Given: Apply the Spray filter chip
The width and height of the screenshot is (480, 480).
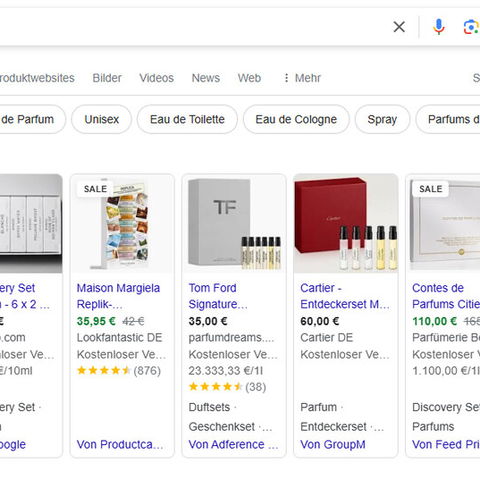Looking at the screenshot, I should [x=382, y=119].
